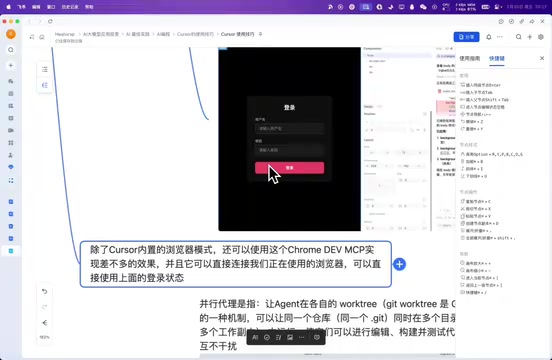This screenshot has width=552, height=360.
Task: Go forward with the browser forward arrow
Action: [x=39, y=21]
